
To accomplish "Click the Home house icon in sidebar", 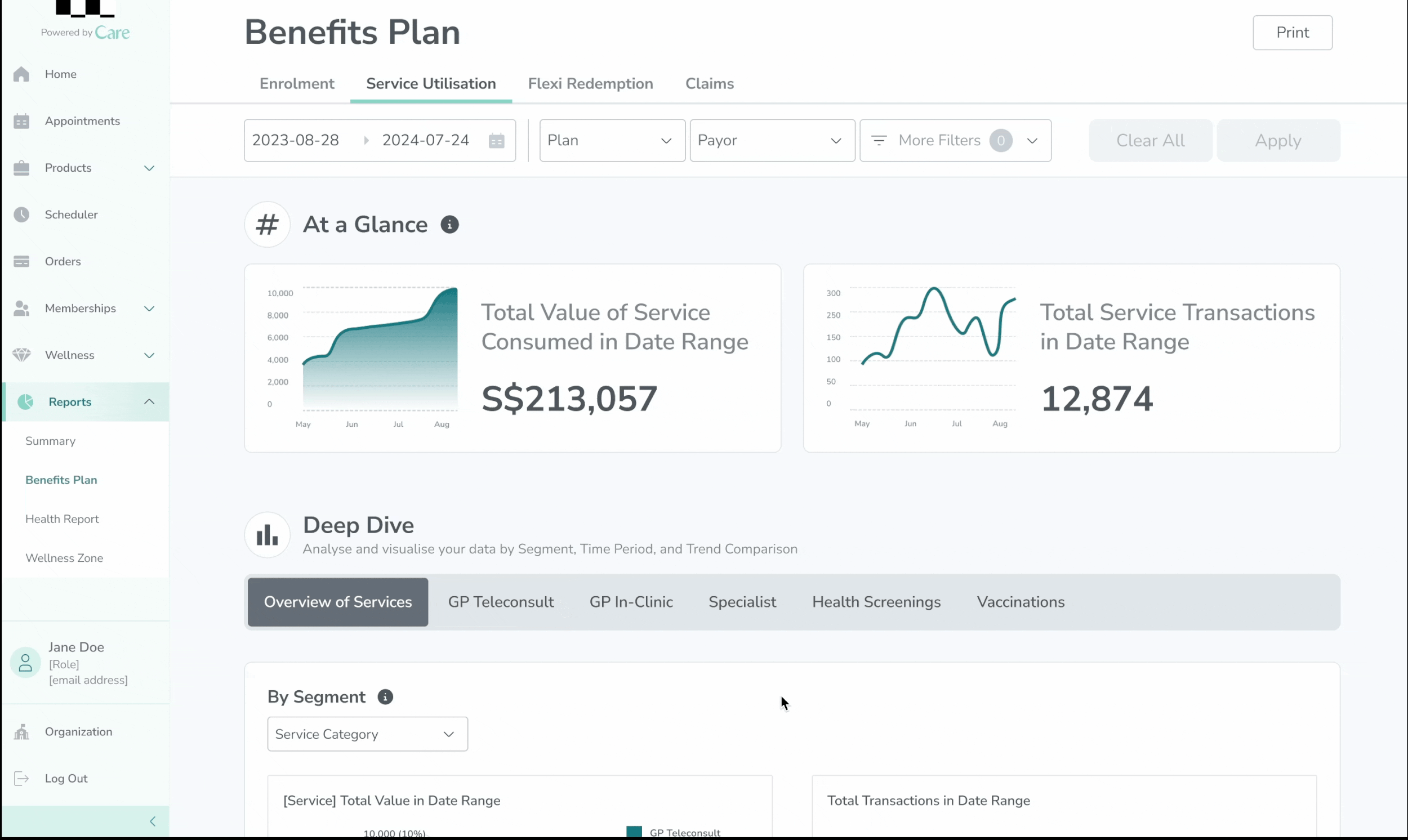I will (21, 74).
